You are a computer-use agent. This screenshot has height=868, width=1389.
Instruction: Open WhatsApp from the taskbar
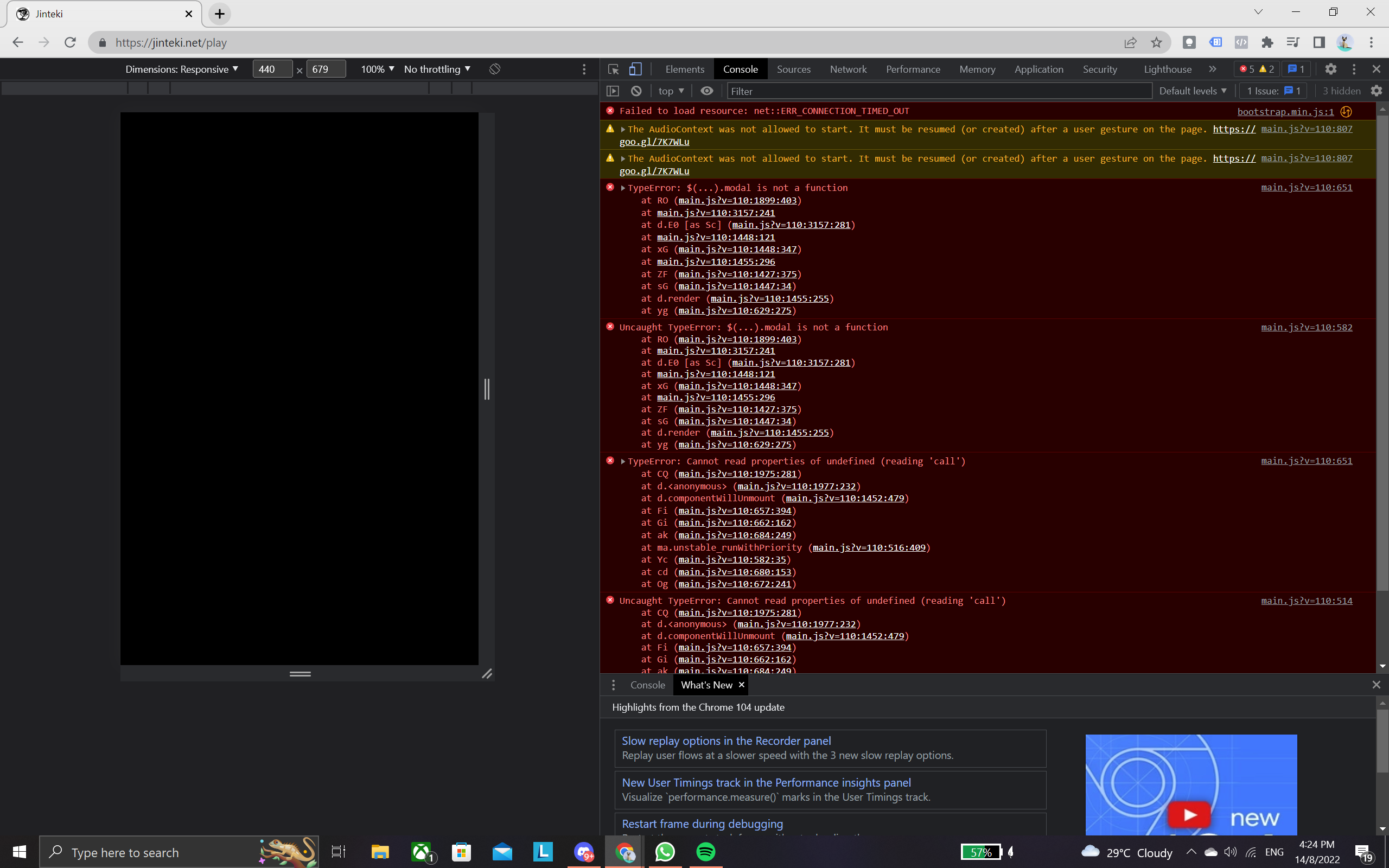[x=664, y=852]
